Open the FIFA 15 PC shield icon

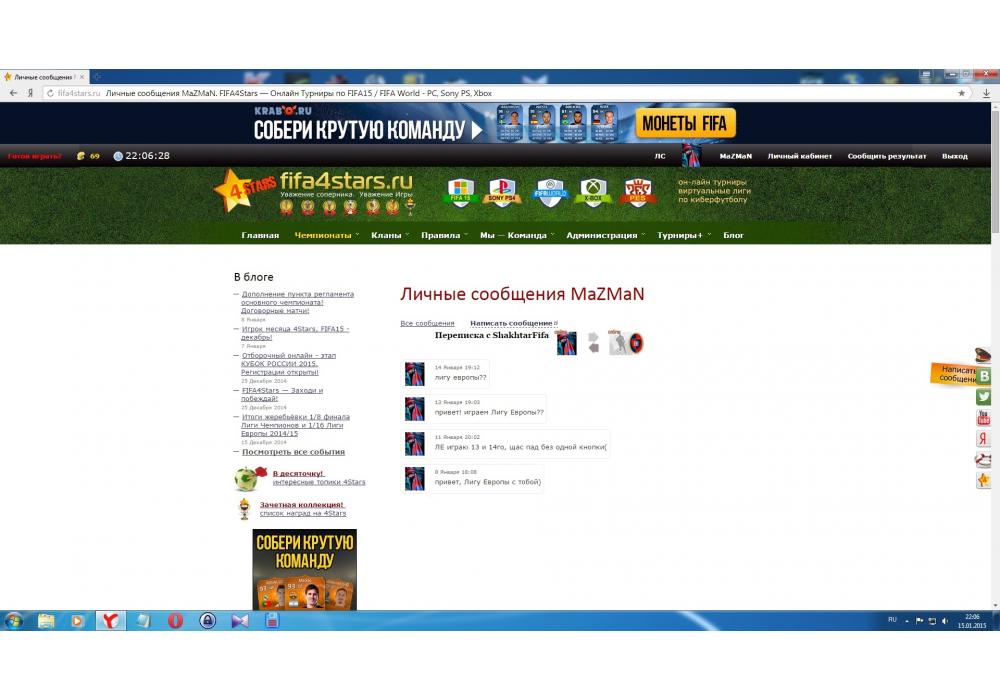point(460,191)
